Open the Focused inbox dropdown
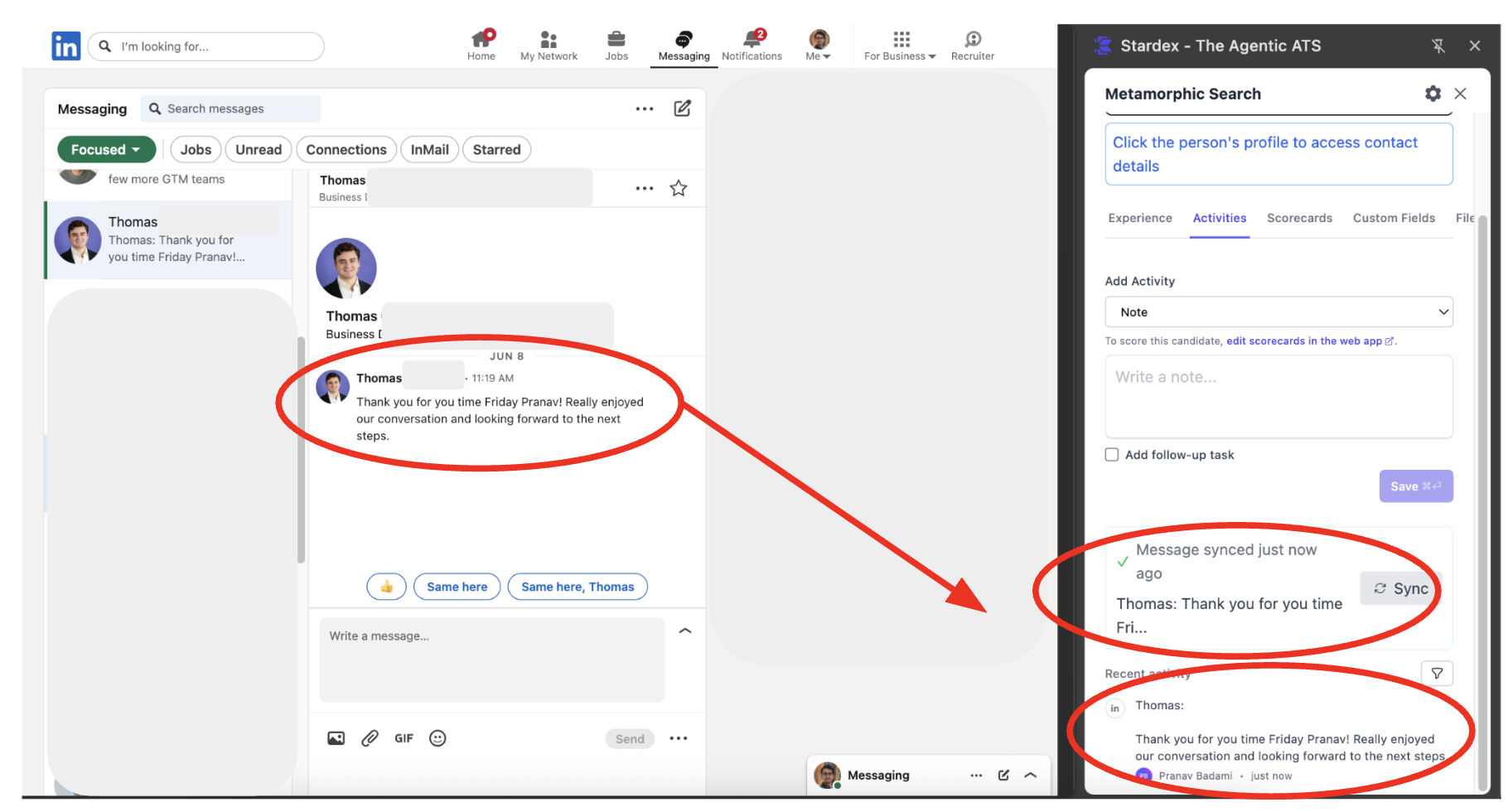This screenshot has width=1508, height=812. (106, 150)
